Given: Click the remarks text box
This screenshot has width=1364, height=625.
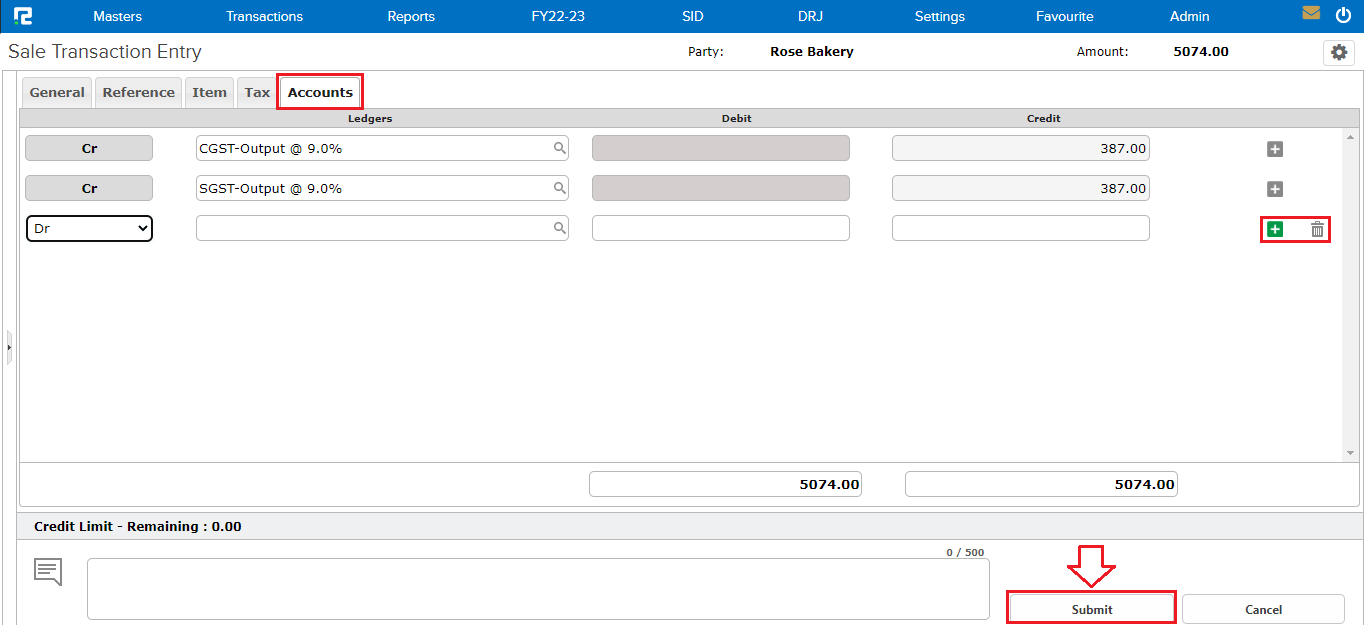Looking at the screenshot, I should click(x=538, y=588).
